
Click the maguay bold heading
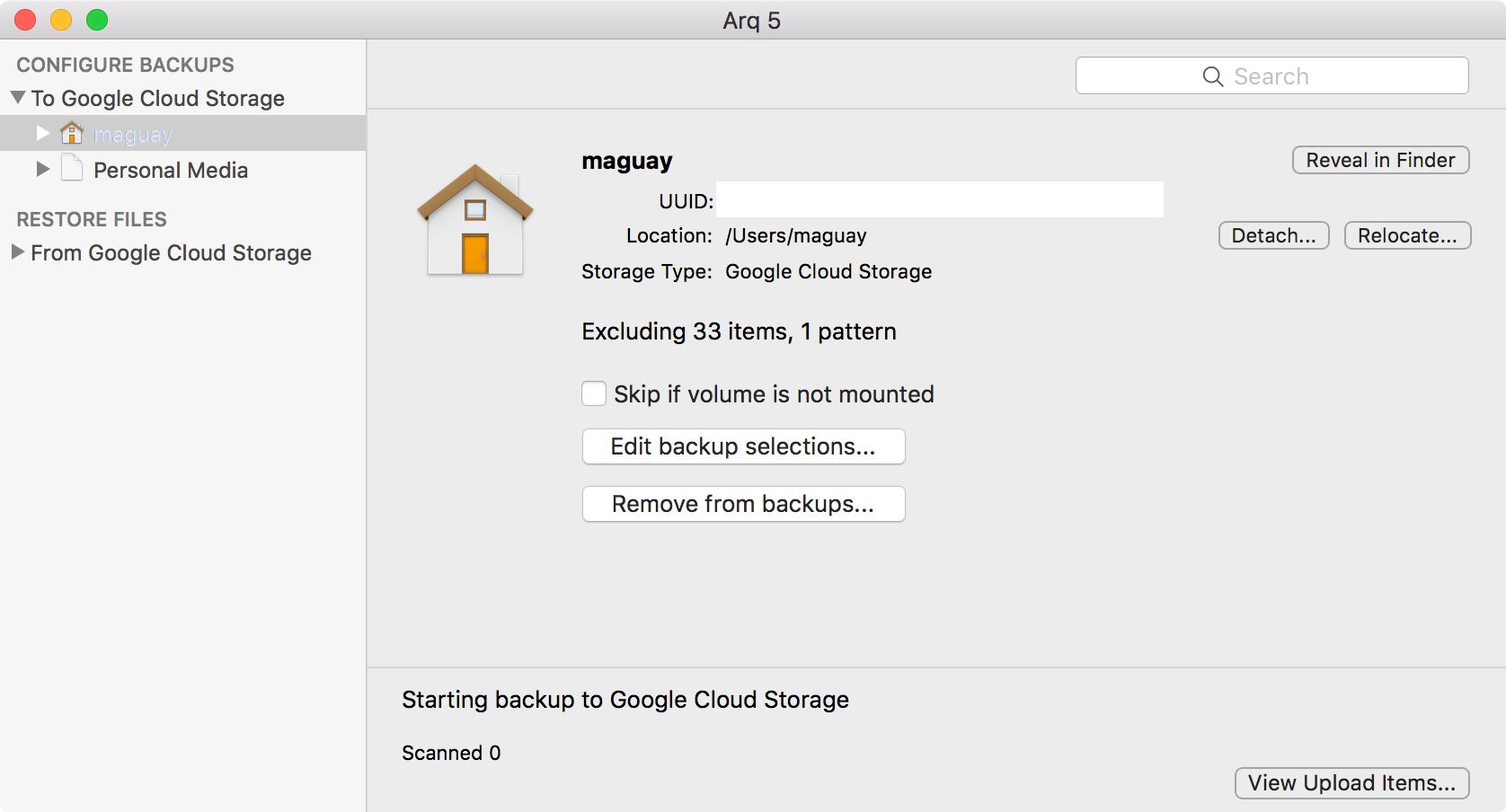[x=626, y=162]
